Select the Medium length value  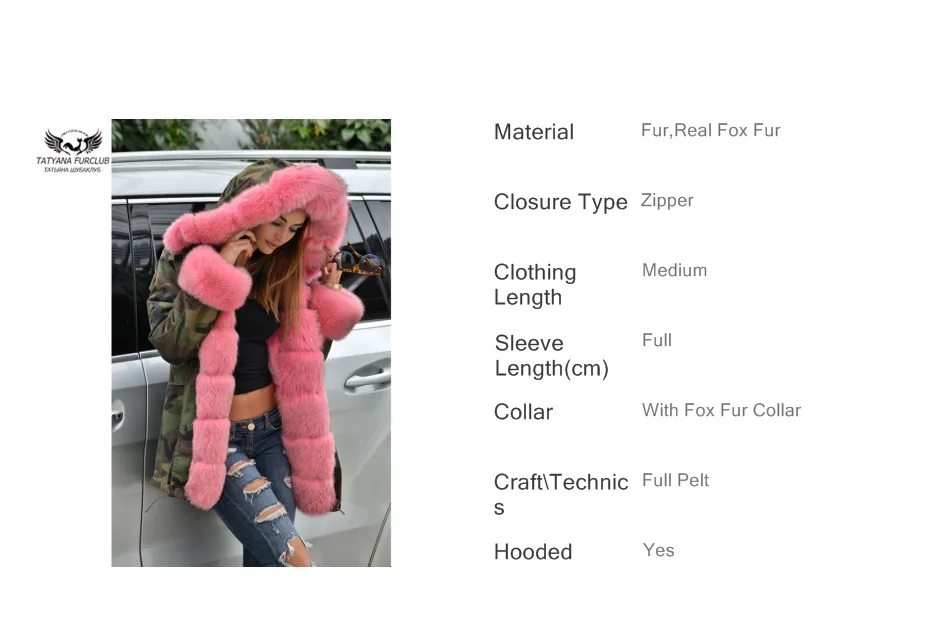[x=674, y=270]
